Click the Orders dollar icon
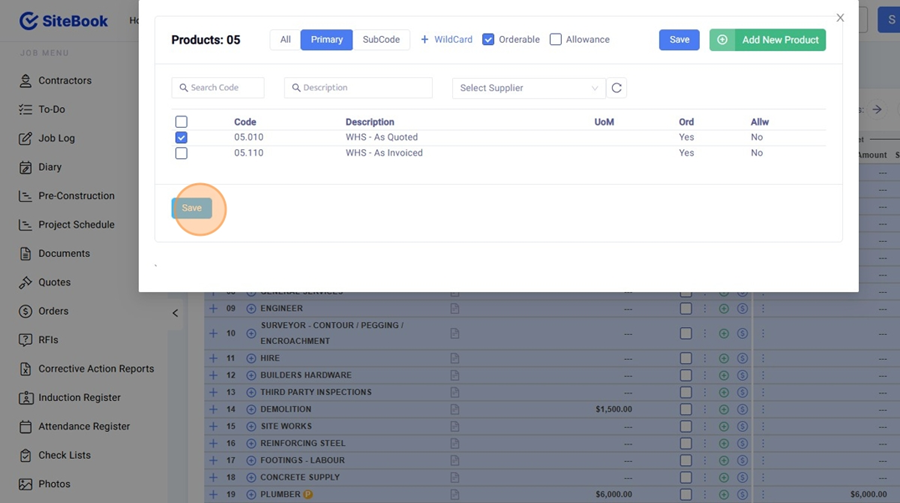Screen dimensions: 900x503 coord(26,311)
